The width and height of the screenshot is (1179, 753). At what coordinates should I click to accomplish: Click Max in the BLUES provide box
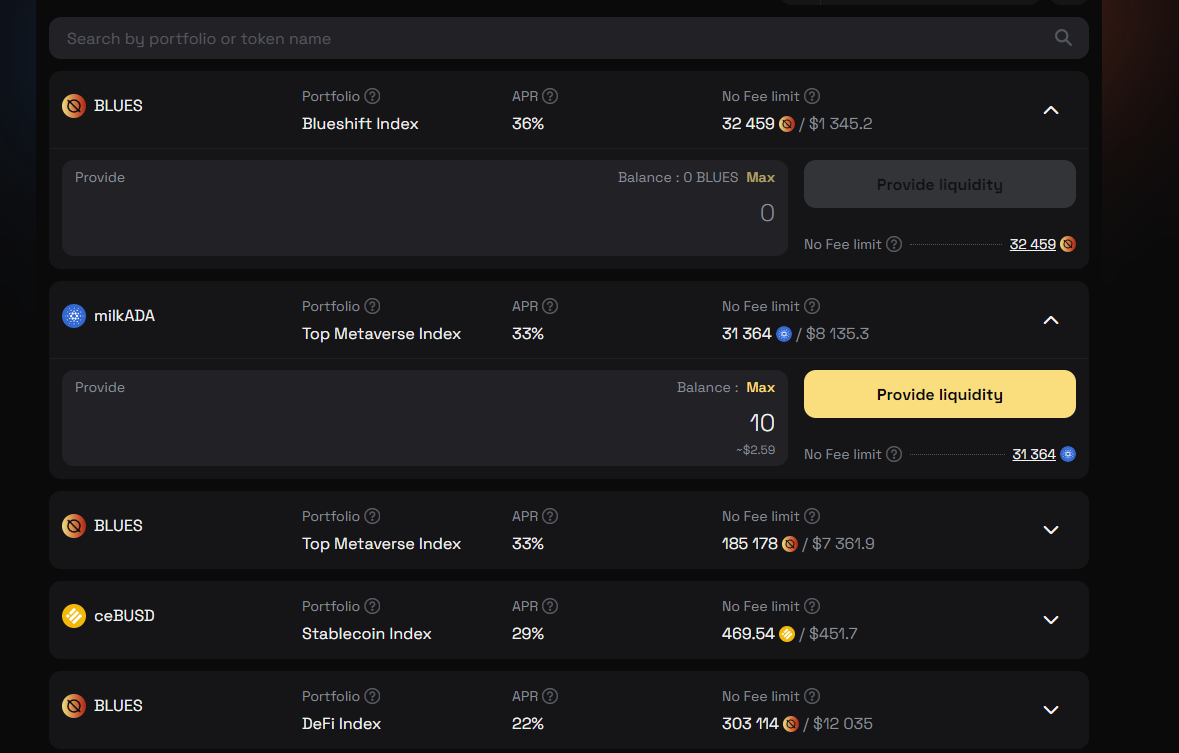point(760,178)
